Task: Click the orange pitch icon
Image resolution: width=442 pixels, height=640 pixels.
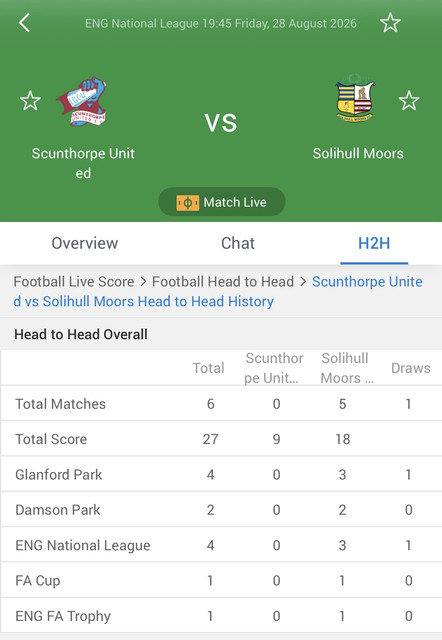Action: pyautogui.click(x=188, y=202)
